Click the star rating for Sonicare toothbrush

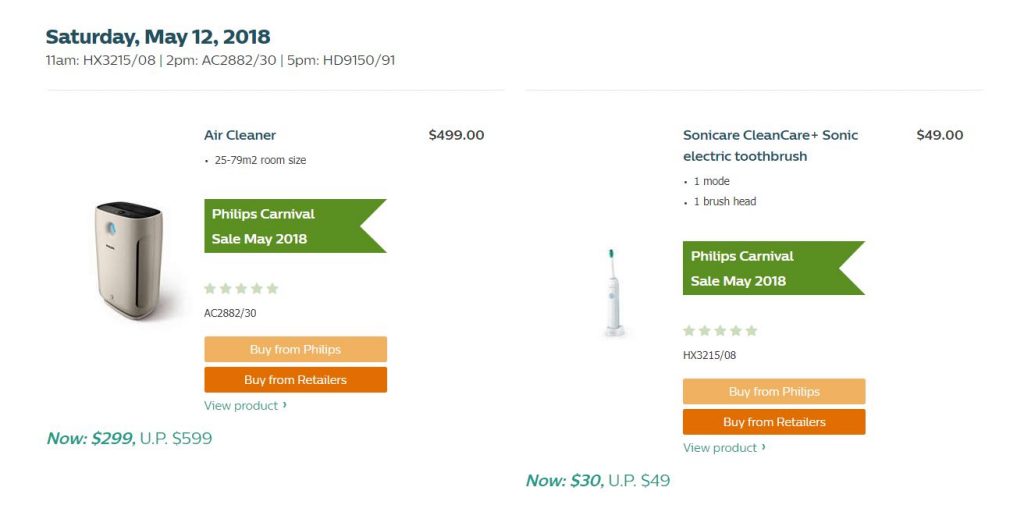[720, 331]
